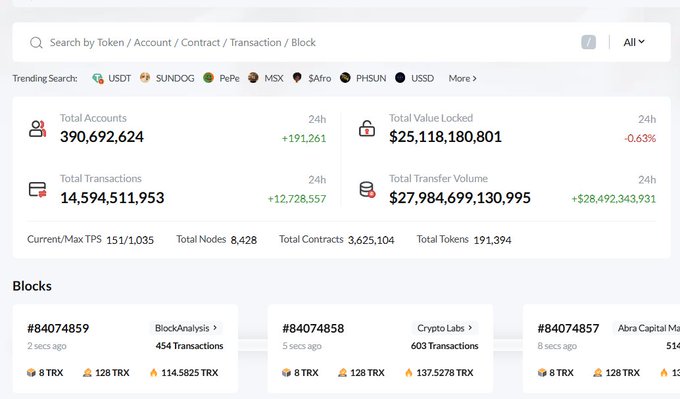Open SUNDOG trending search link

click(175, 78)
